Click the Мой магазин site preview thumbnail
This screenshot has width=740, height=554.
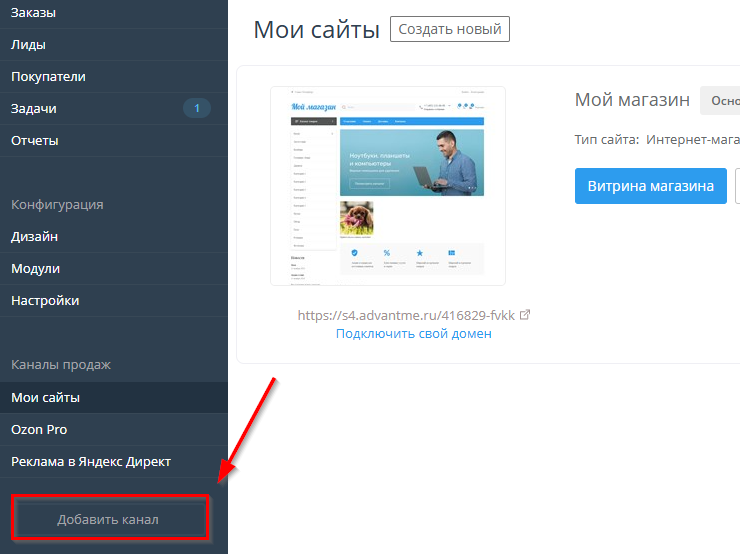388,185
